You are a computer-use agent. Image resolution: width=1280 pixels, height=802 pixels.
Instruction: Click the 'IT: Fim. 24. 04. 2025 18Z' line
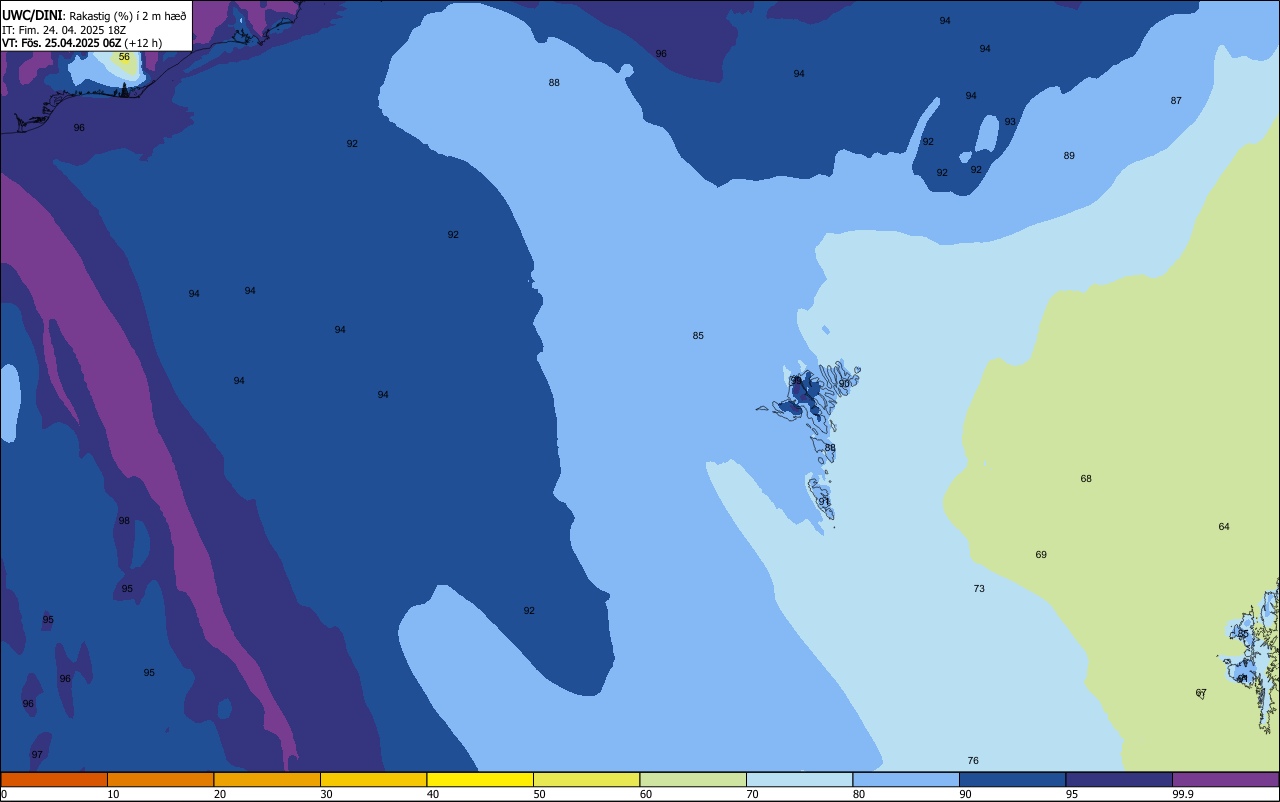coord(64,30)
